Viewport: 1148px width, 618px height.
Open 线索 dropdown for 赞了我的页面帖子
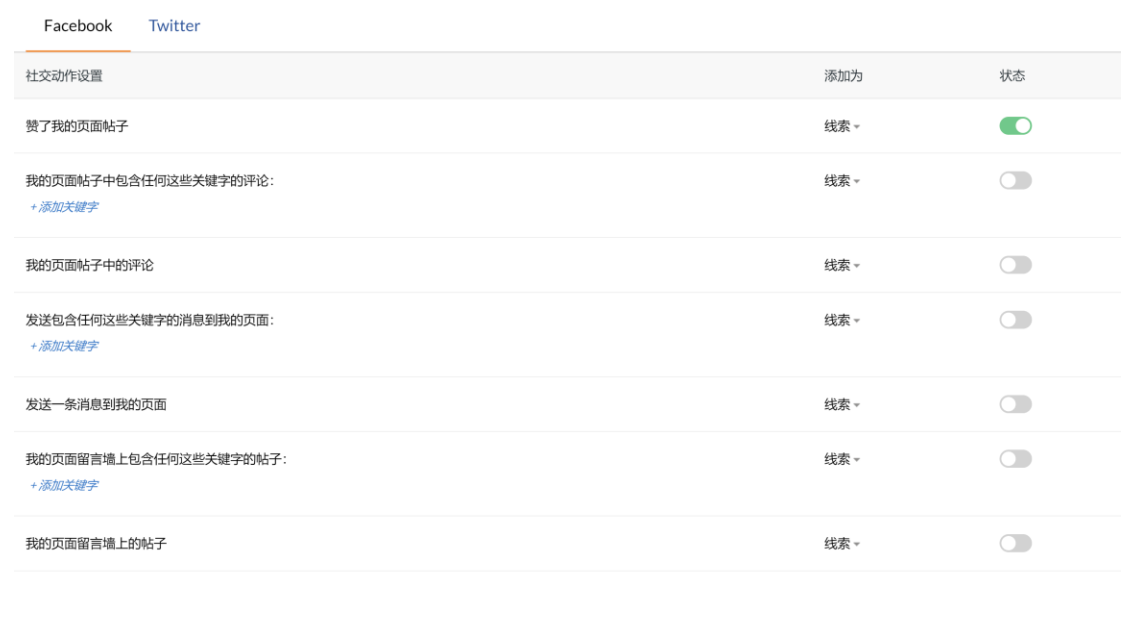[x=842, y=127]
